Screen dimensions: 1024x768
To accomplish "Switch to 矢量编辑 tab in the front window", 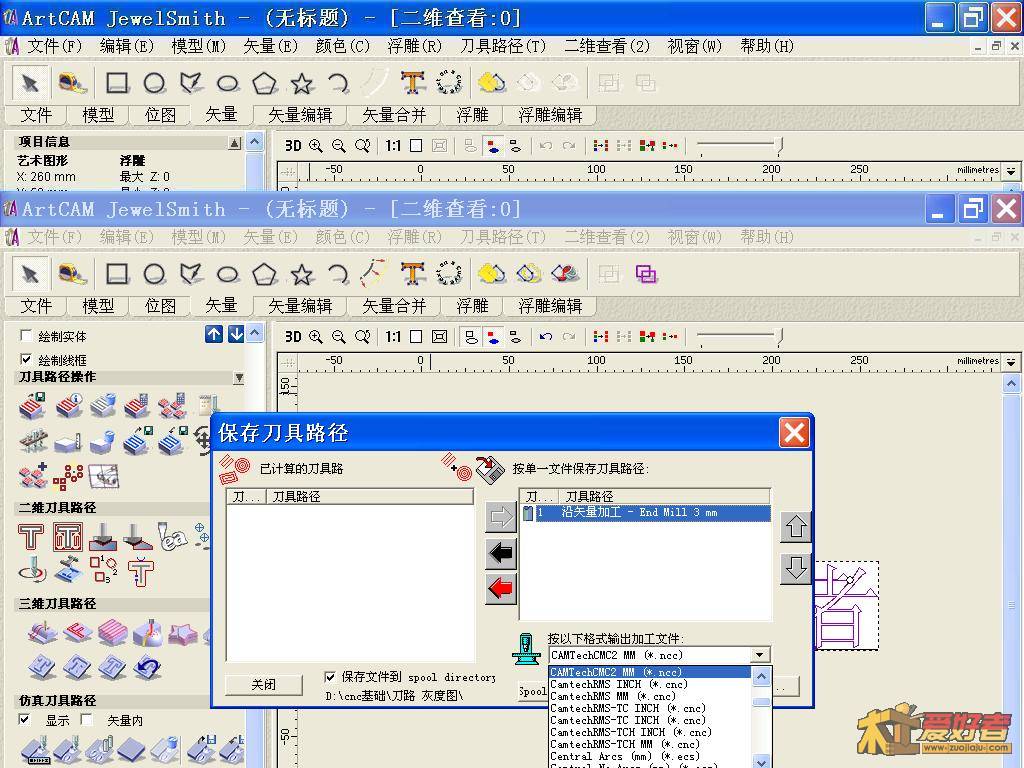I will point(300,306).
